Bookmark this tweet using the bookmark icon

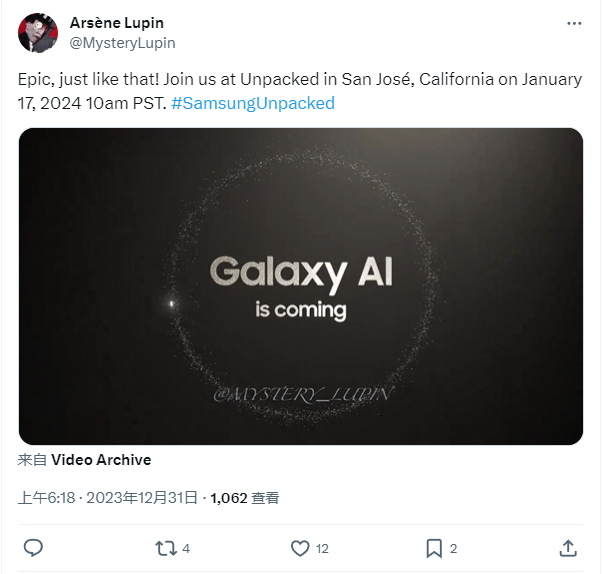pyautogui.click(x=434, y=548)
